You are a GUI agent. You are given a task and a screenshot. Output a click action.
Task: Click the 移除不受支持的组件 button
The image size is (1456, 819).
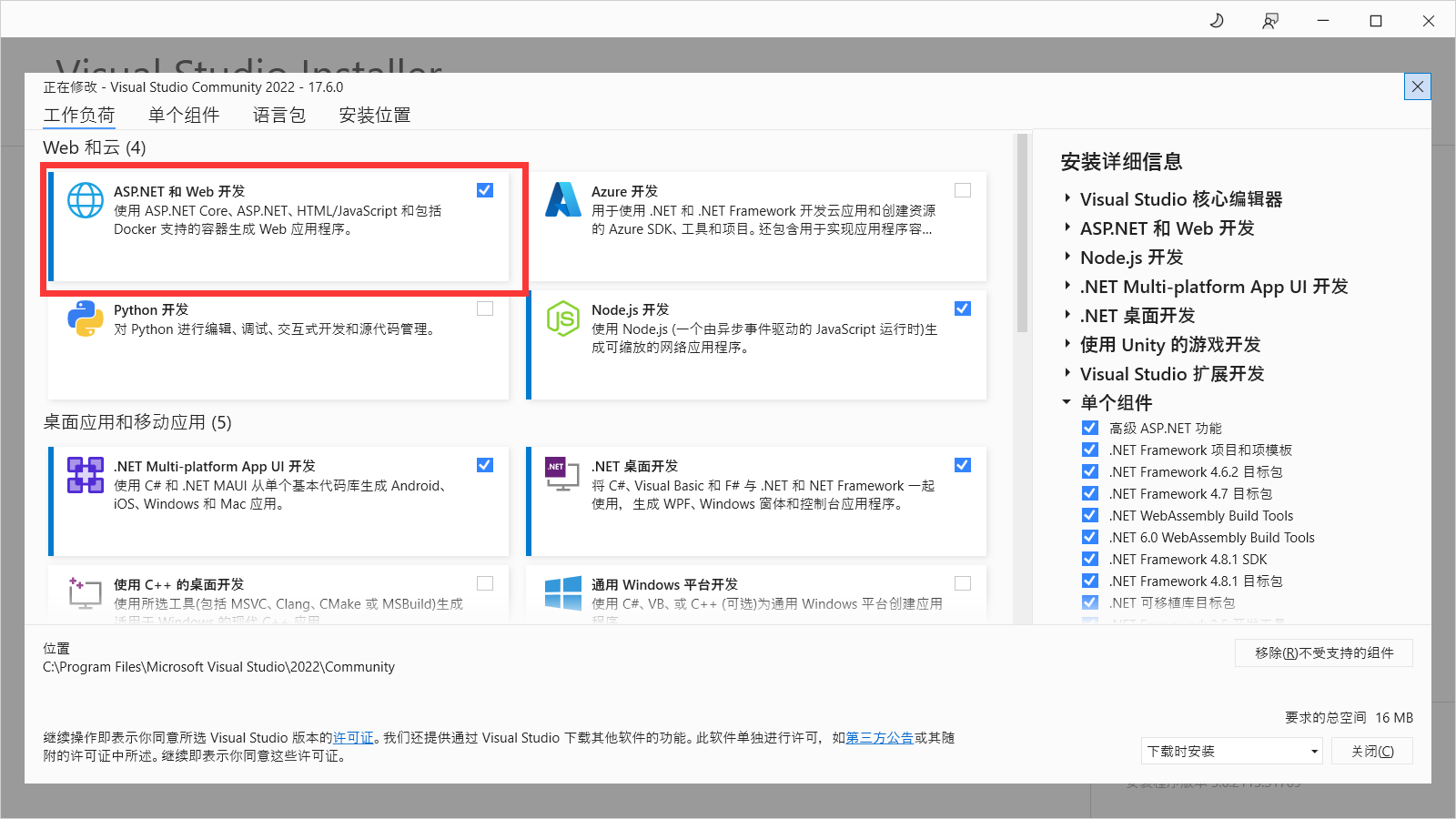[1323, 652]
